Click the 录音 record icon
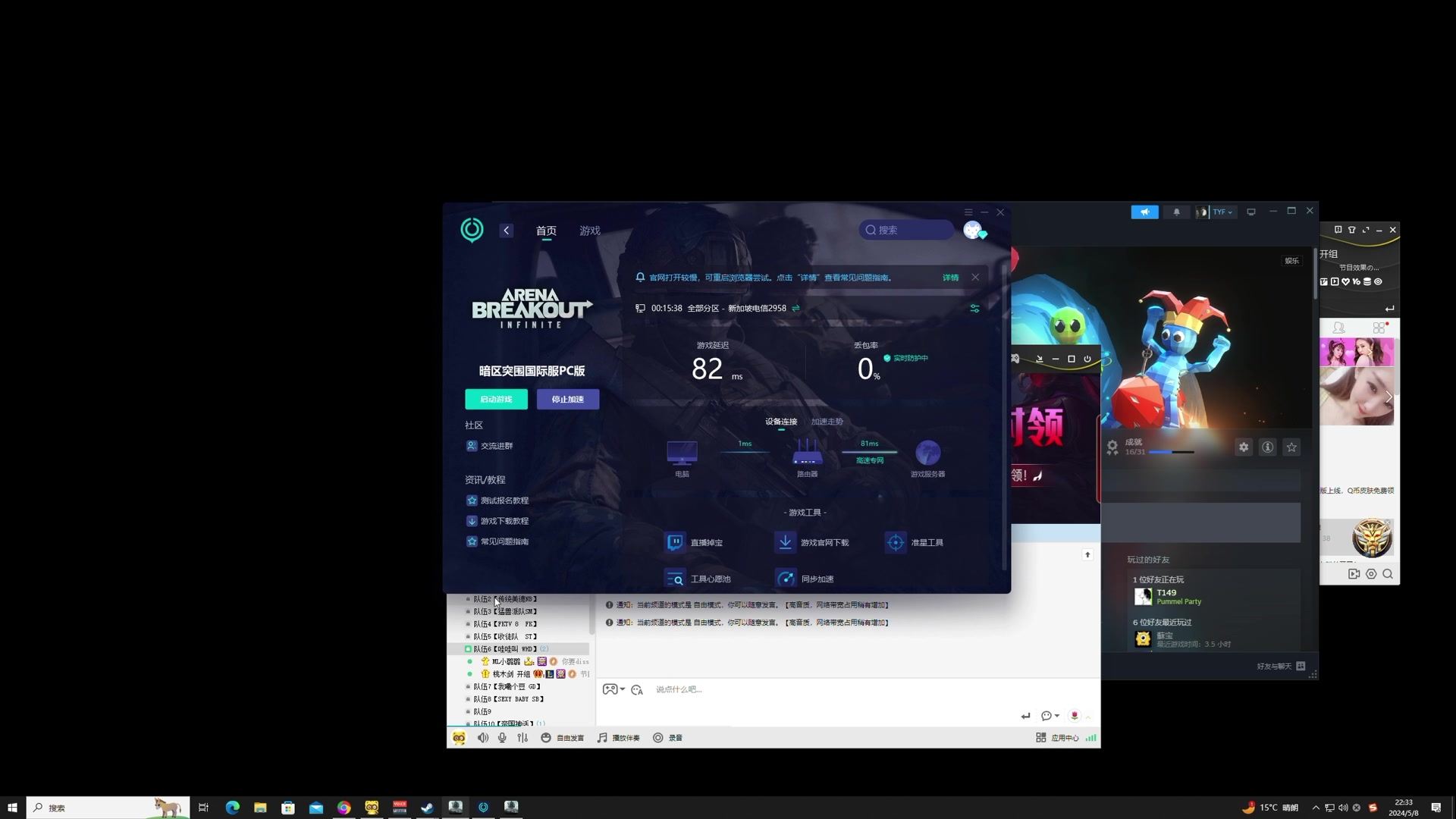The height and width of the screenshot is (819, 1456). tap(658, 738)
